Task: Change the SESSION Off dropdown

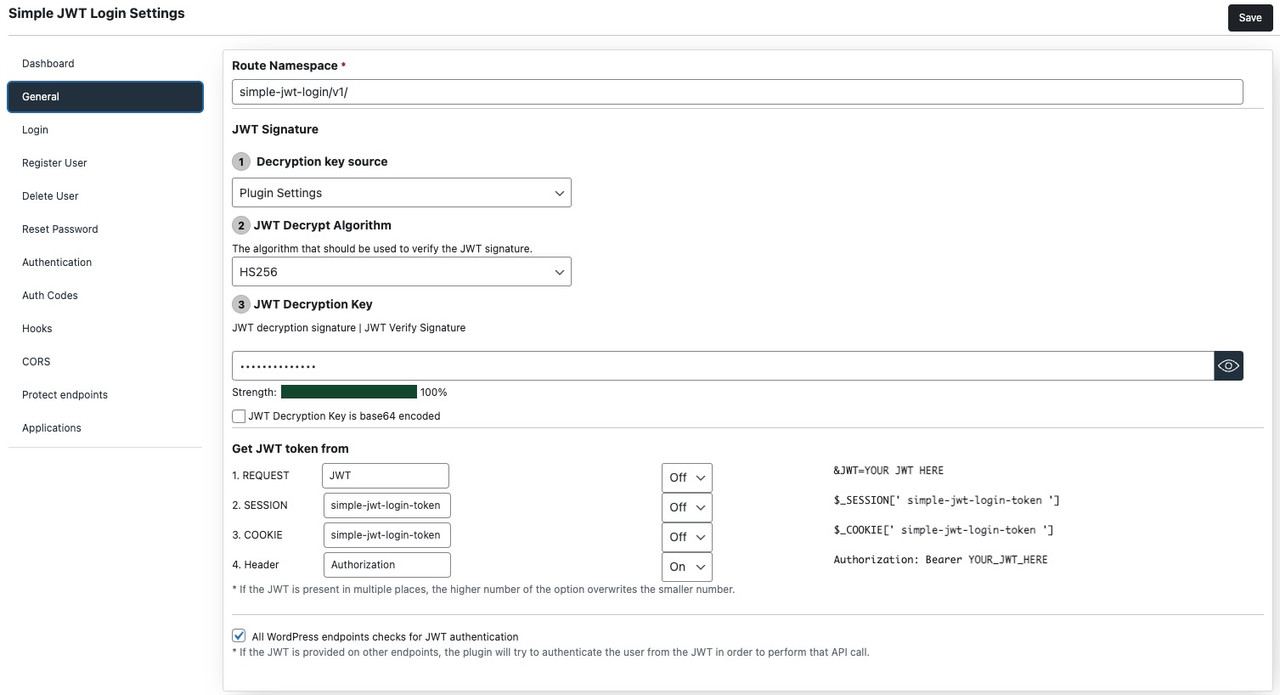Action: tap(687, 507)
